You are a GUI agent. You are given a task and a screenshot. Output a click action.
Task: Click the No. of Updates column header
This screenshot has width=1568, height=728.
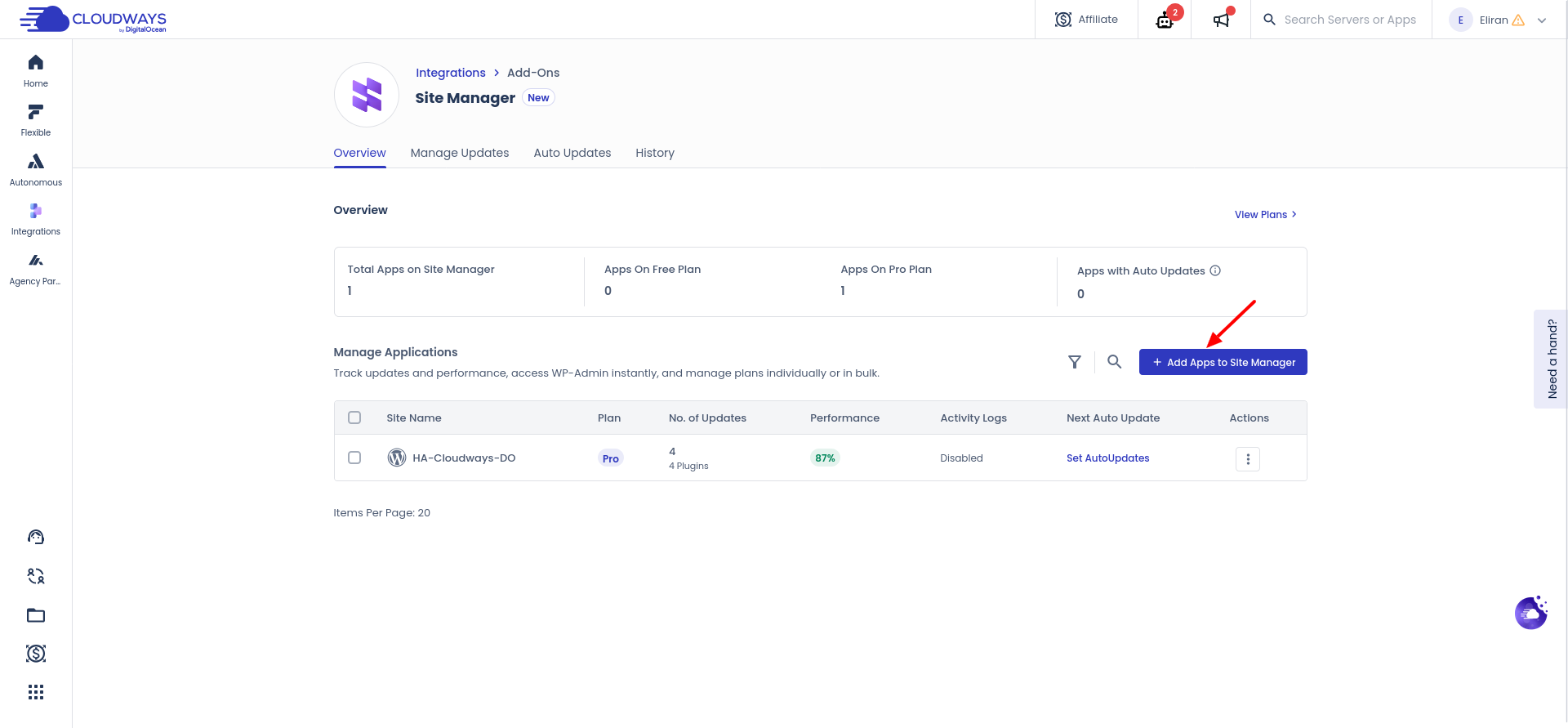(707, 418)
